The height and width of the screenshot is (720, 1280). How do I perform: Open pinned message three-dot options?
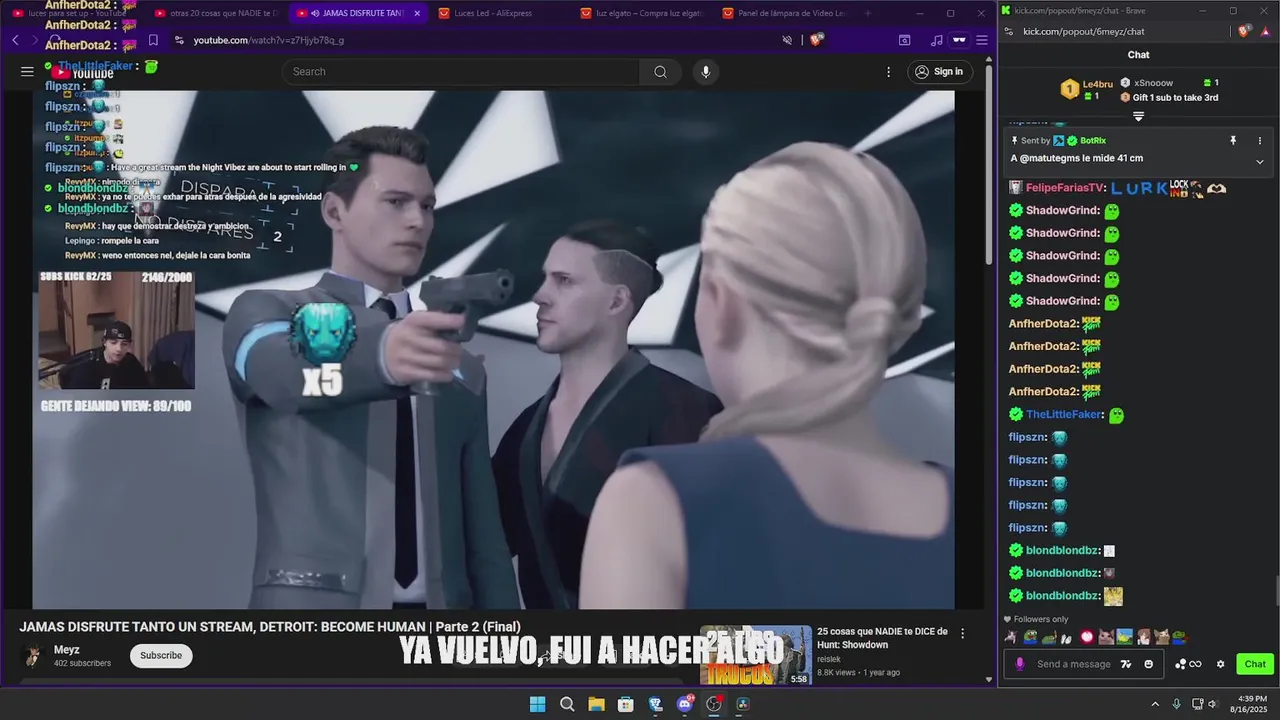(1260, 141)
